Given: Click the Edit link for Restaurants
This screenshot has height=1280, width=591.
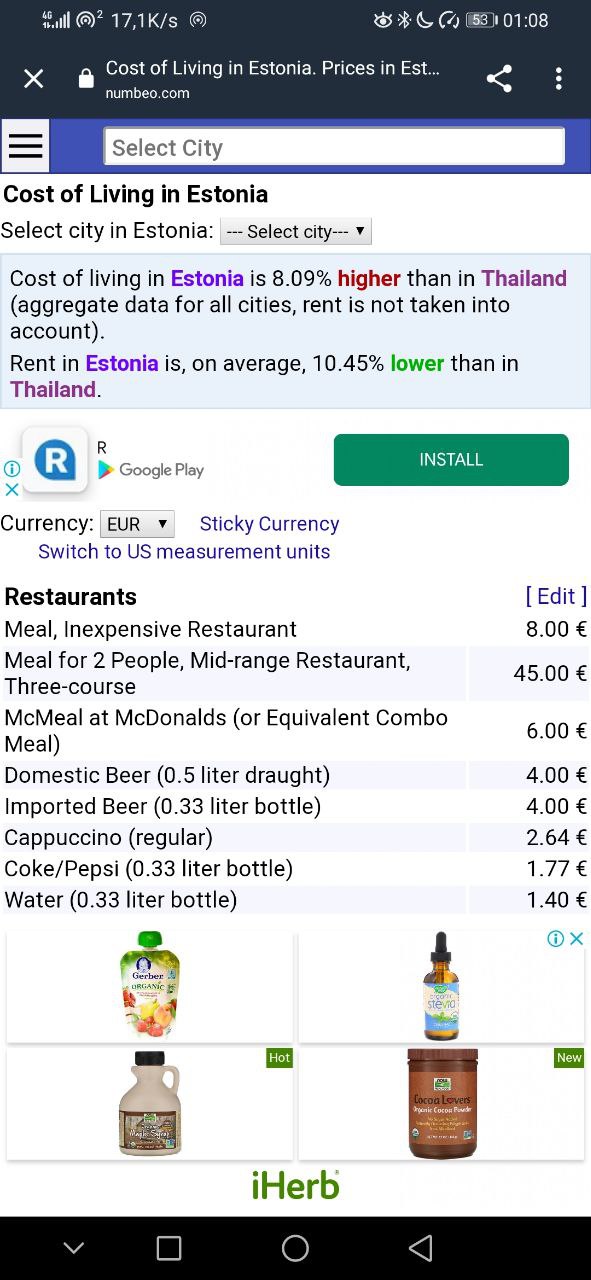Looking at the screenshot, I should (x=556, y=596).
